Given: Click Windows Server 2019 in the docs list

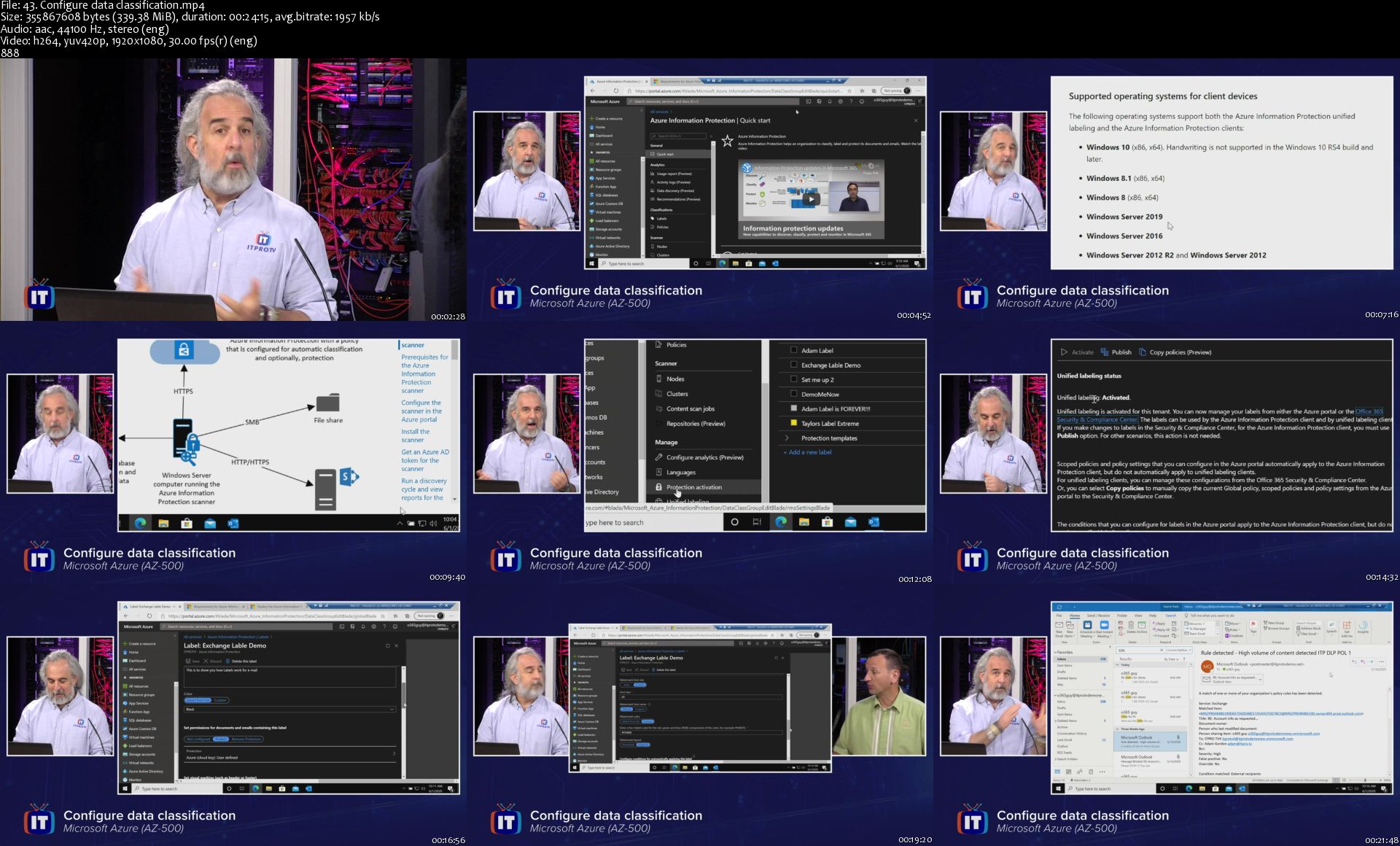Looking at the screenshot, I should click(1124, 217).
